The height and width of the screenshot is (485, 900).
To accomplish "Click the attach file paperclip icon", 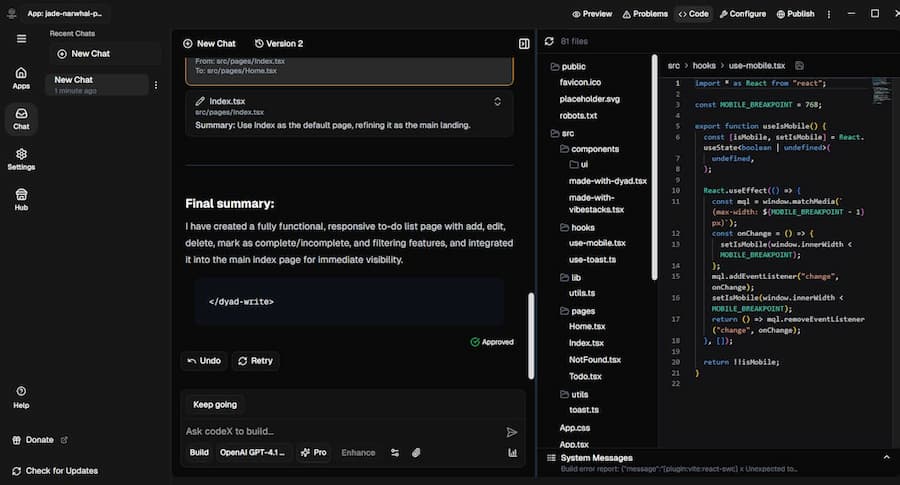I will click(416, 453).
